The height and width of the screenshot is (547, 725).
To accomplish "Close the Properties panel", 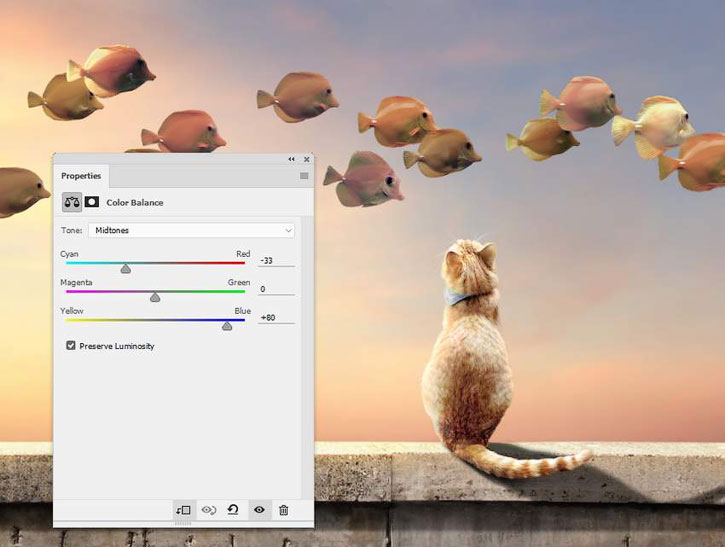I will 307,159.
